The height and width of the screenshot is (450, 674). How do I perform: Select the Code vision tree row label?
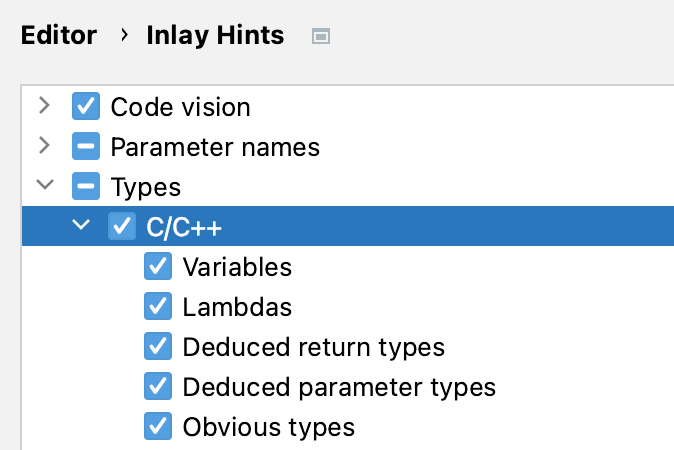pos(180,106)
